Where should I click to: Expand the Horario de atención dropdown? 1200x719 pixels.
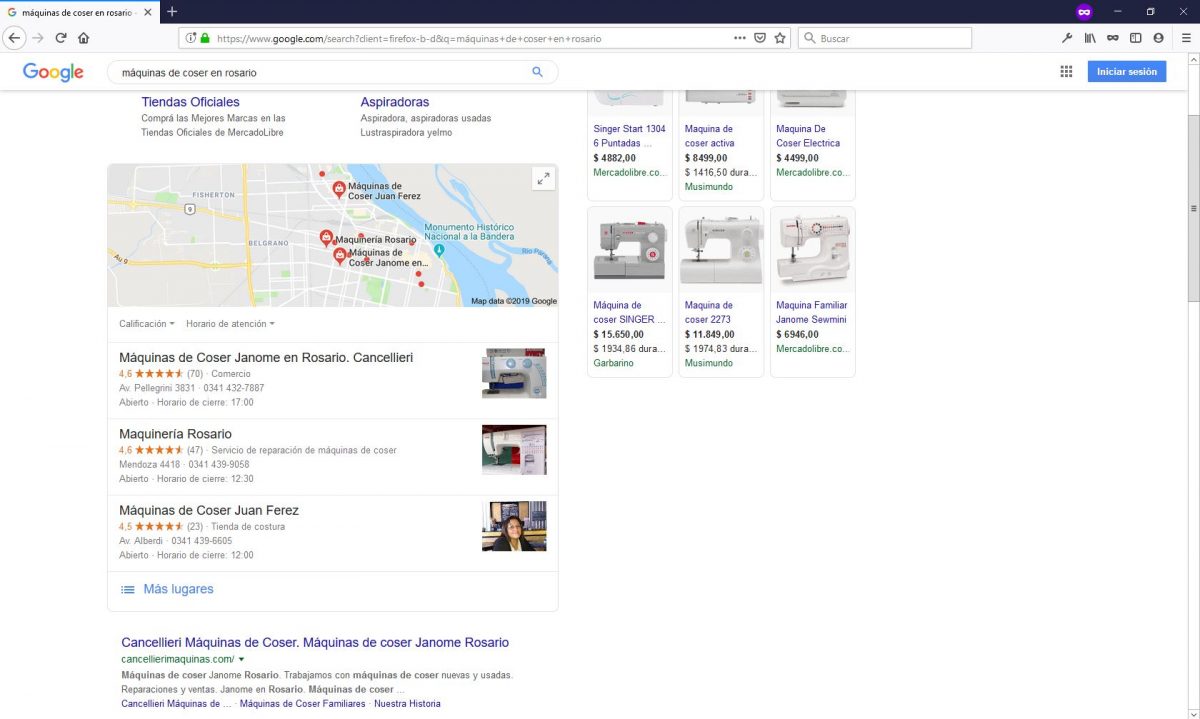(x=230, y=324)
